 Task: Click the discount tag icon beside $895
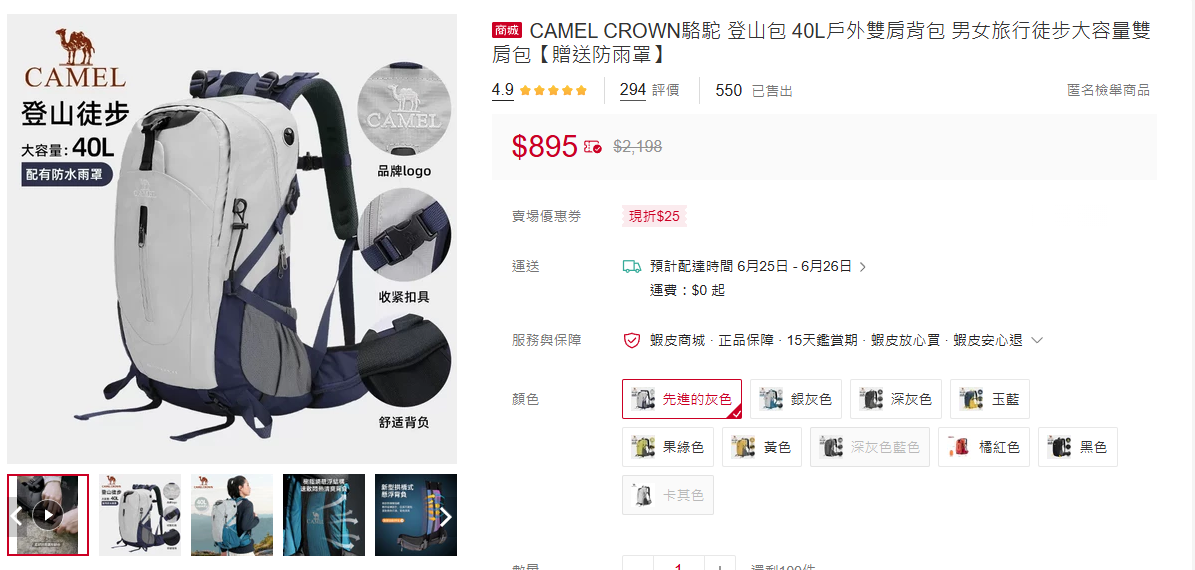593,147
